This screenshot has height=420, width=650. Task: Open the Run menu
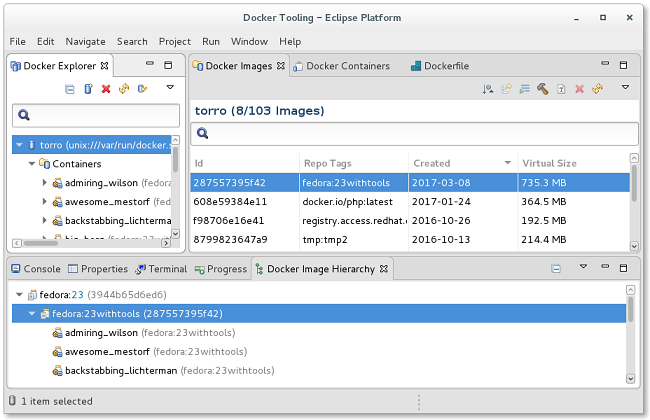211,41
